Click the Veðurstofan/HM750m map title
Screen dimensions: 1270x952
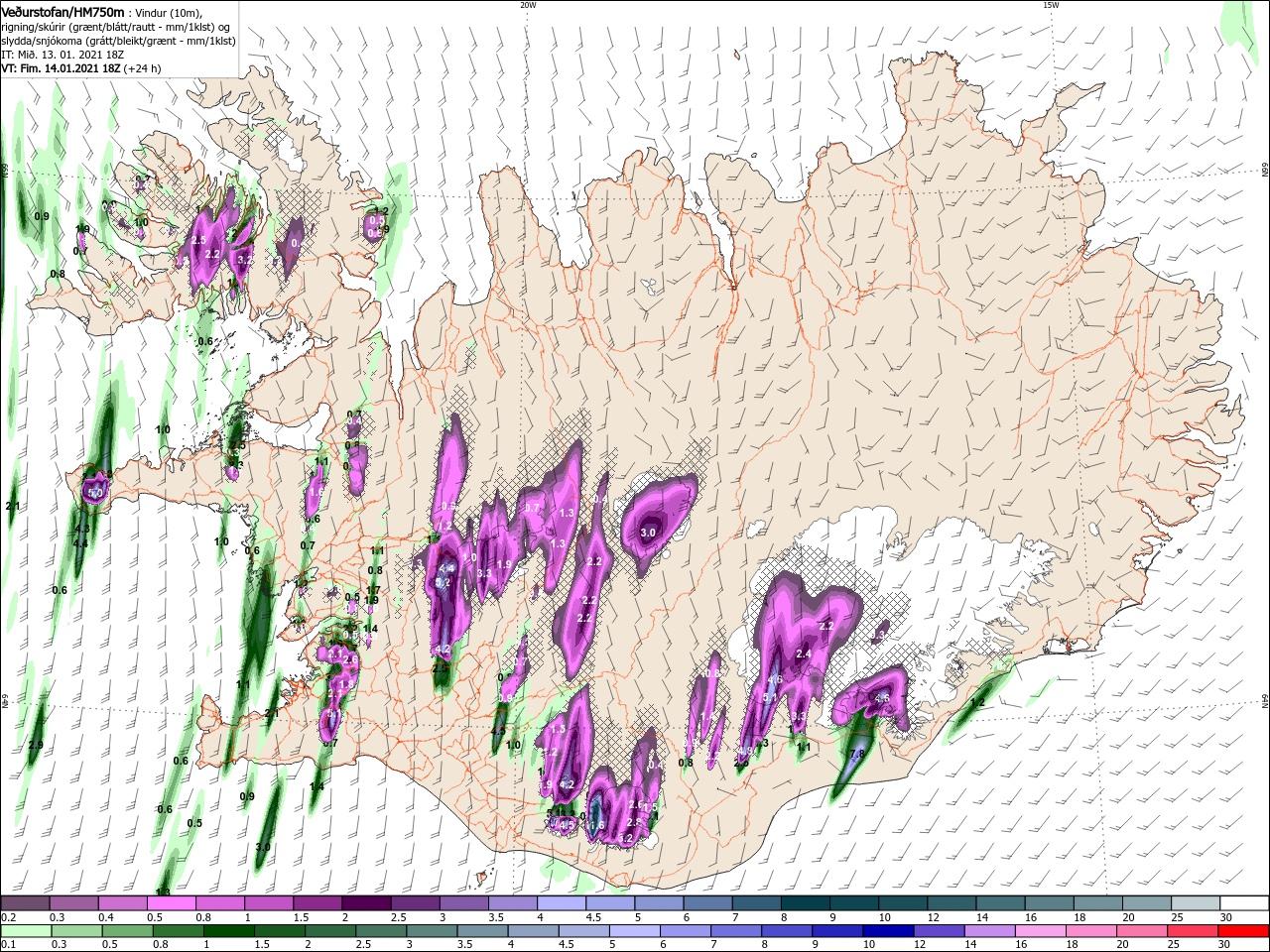point(63,12)
